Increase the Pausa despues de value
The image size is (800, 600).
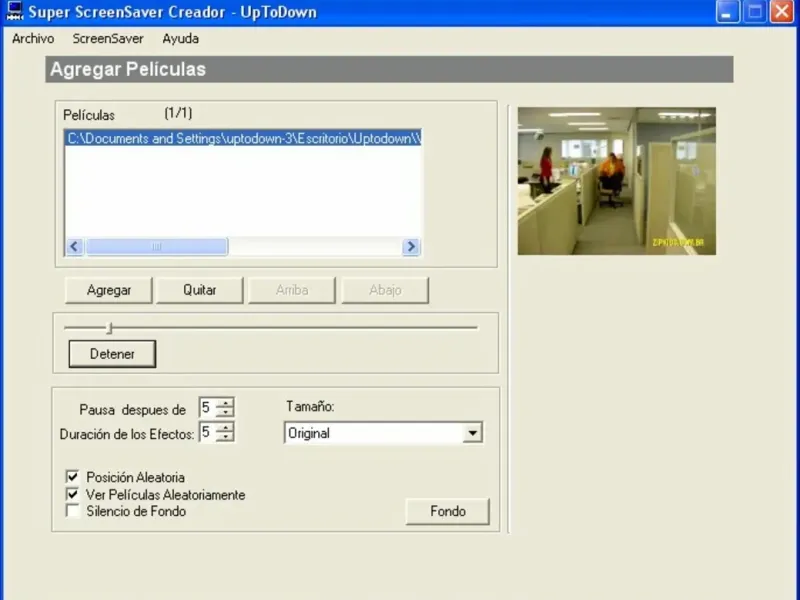coord(225,403)
